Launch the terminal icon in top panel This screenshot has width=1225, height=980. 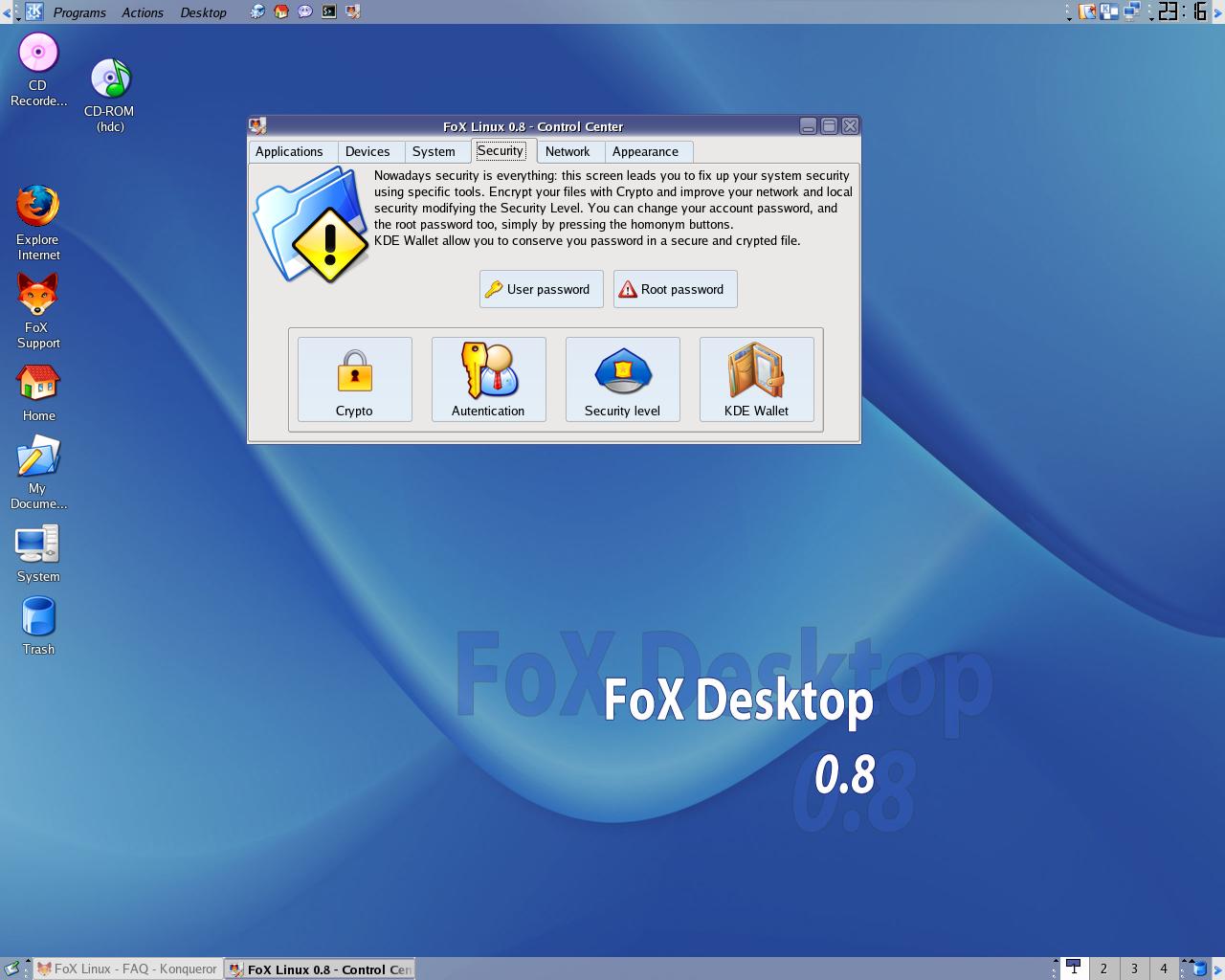329,11
